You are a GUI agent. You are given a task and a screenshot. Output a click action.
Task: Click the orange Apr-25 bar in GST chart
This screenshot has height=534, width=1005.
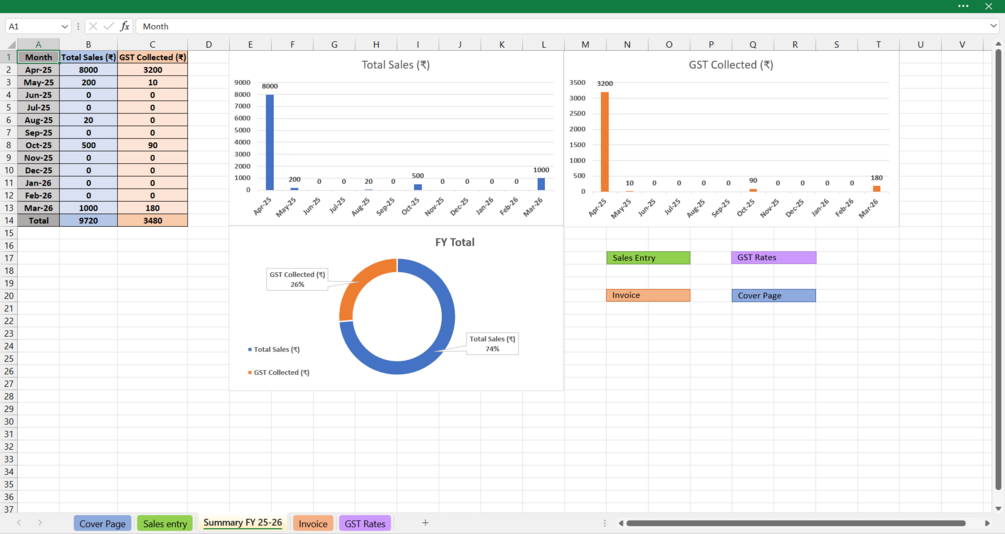pos(604,142)
